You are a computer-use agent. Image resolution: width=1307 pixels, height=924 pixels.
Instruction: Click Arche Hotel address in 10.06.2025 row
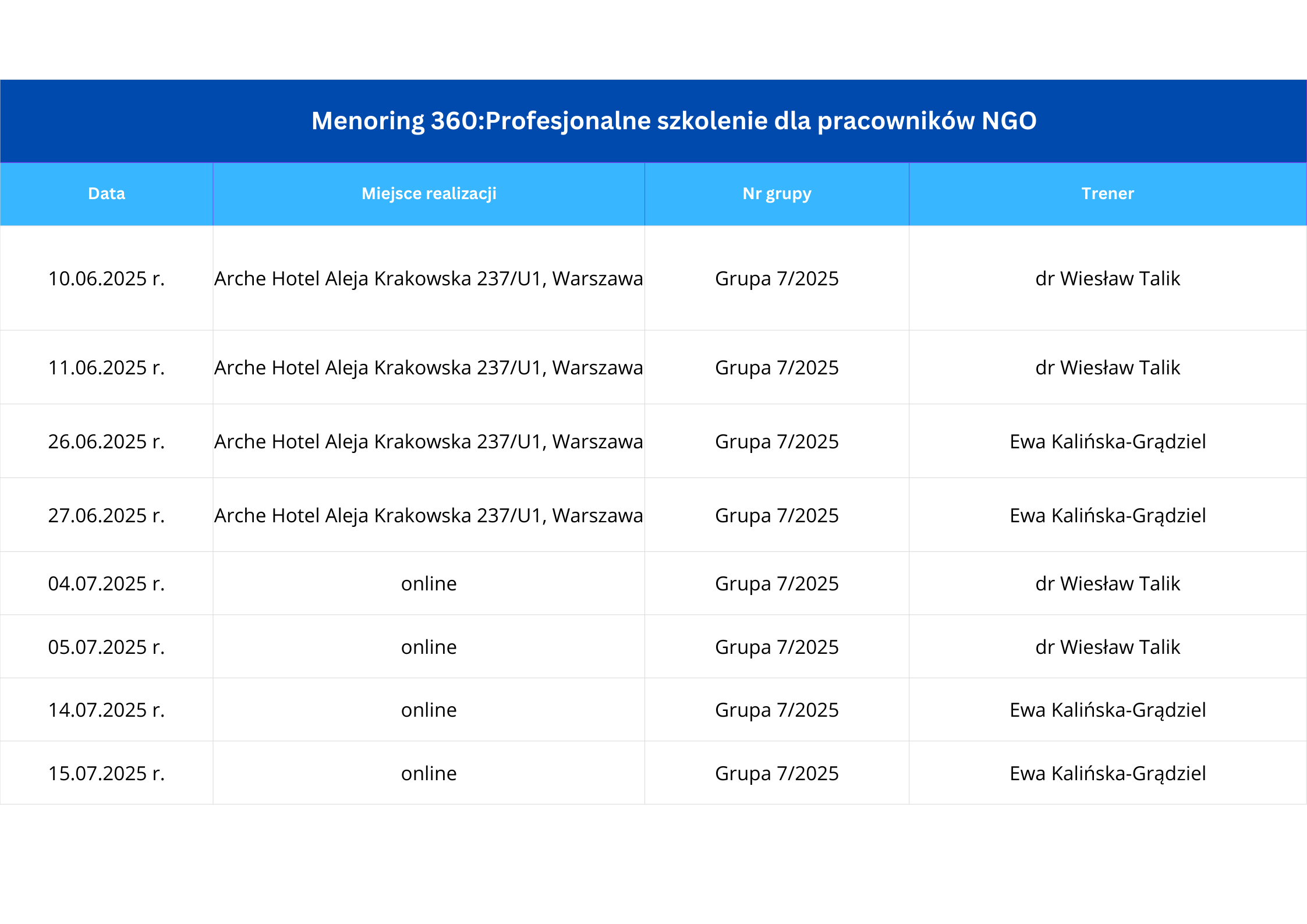coord(428,279)
